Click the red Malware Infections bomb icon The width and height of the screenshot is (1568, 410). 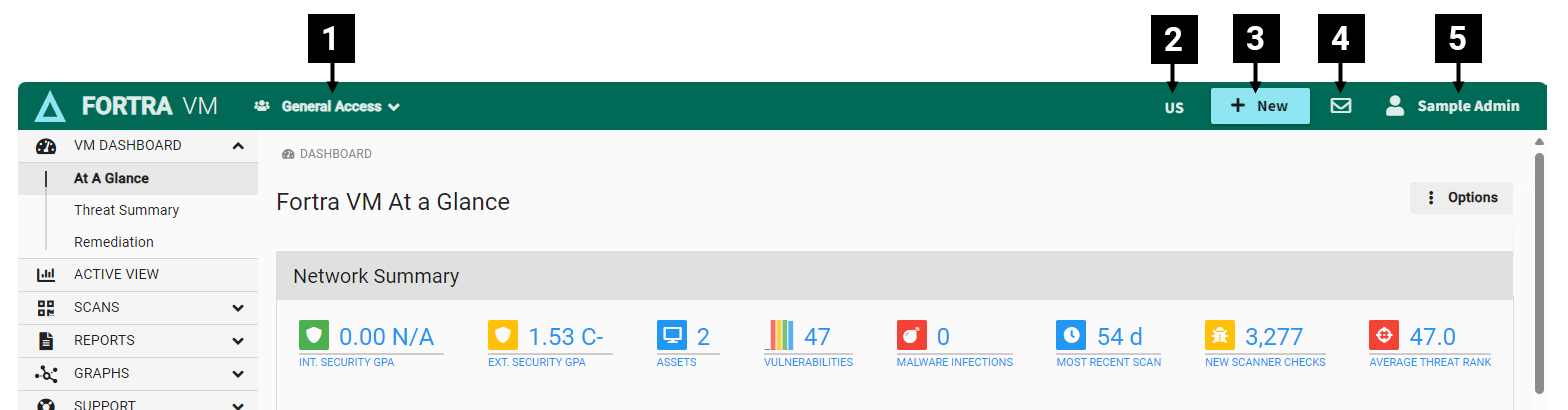912,336
